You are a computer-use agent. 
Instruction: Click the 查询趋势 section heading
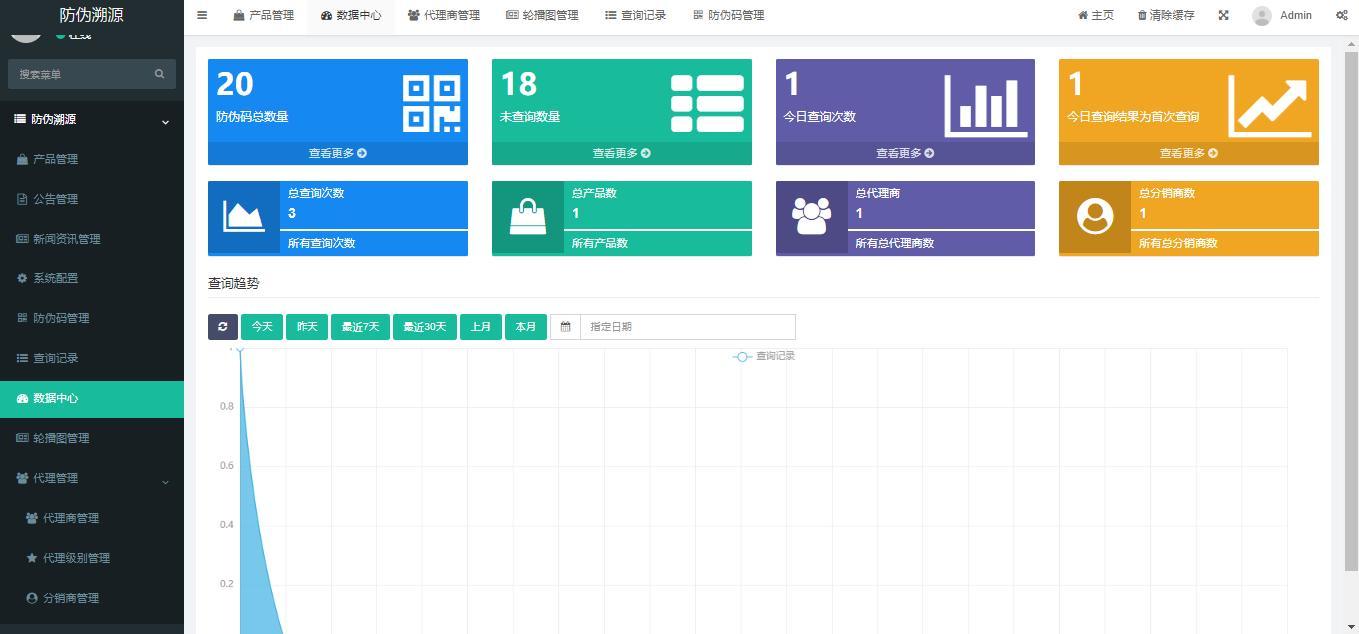point(234,284)
